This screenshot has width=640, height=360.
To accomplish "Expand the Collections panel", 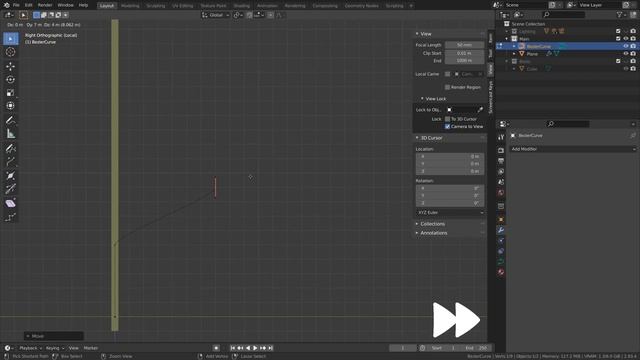I will [x=417, y=224].
